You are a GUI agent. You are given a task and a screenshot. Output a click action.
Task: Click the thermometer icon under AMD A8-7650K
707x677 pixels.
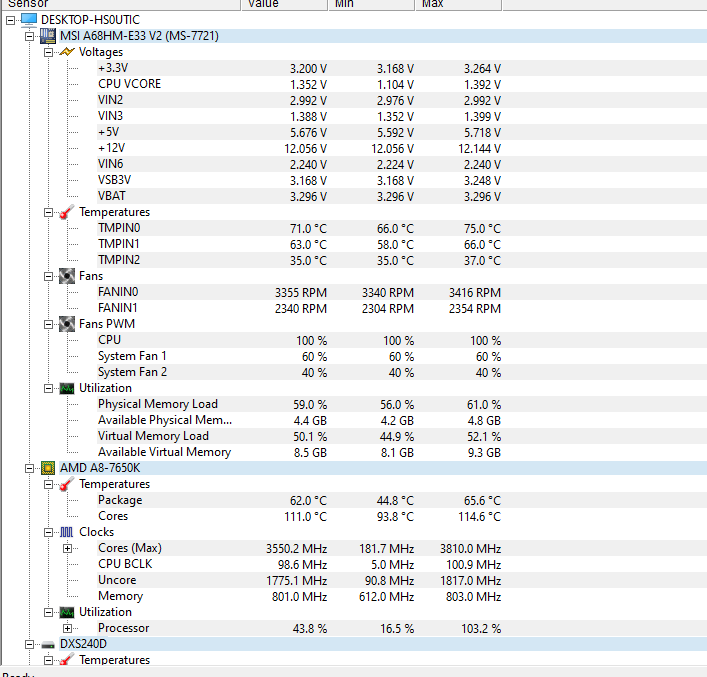[x=66, y=484]
